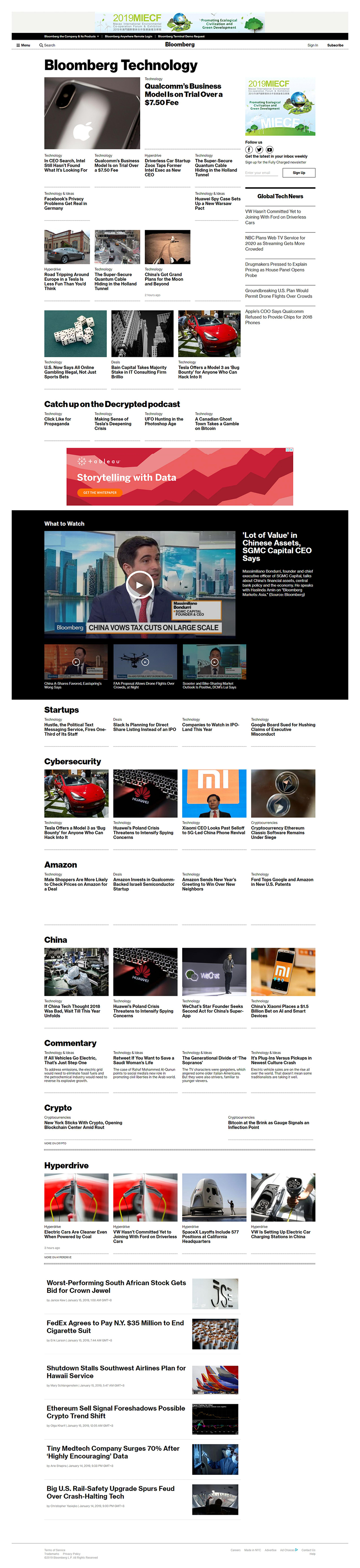Image resolution: width=360 pixels, height=1568 pixels.
Task: Click More on Hyperdrive link
Action: point(58,1257)
